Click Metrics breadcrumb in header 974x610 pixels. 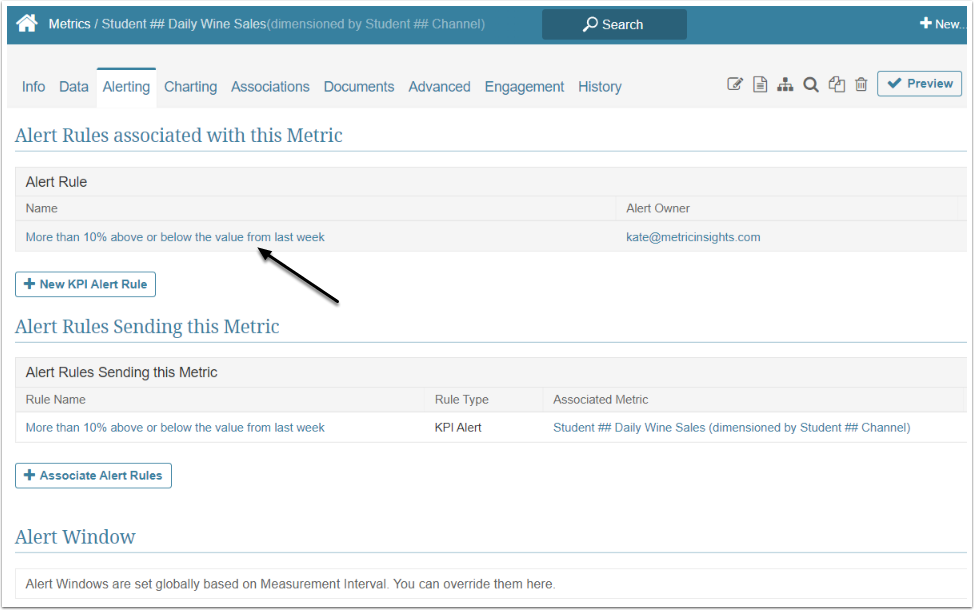[69, 23]
